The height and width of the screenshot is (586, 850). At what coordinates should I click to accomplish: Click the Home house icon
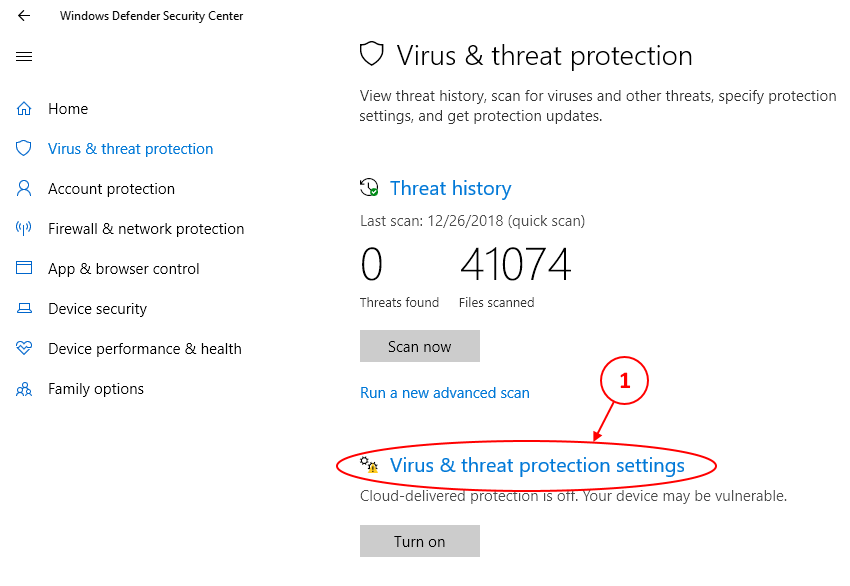pyautogui.click(x=24, y=109)
